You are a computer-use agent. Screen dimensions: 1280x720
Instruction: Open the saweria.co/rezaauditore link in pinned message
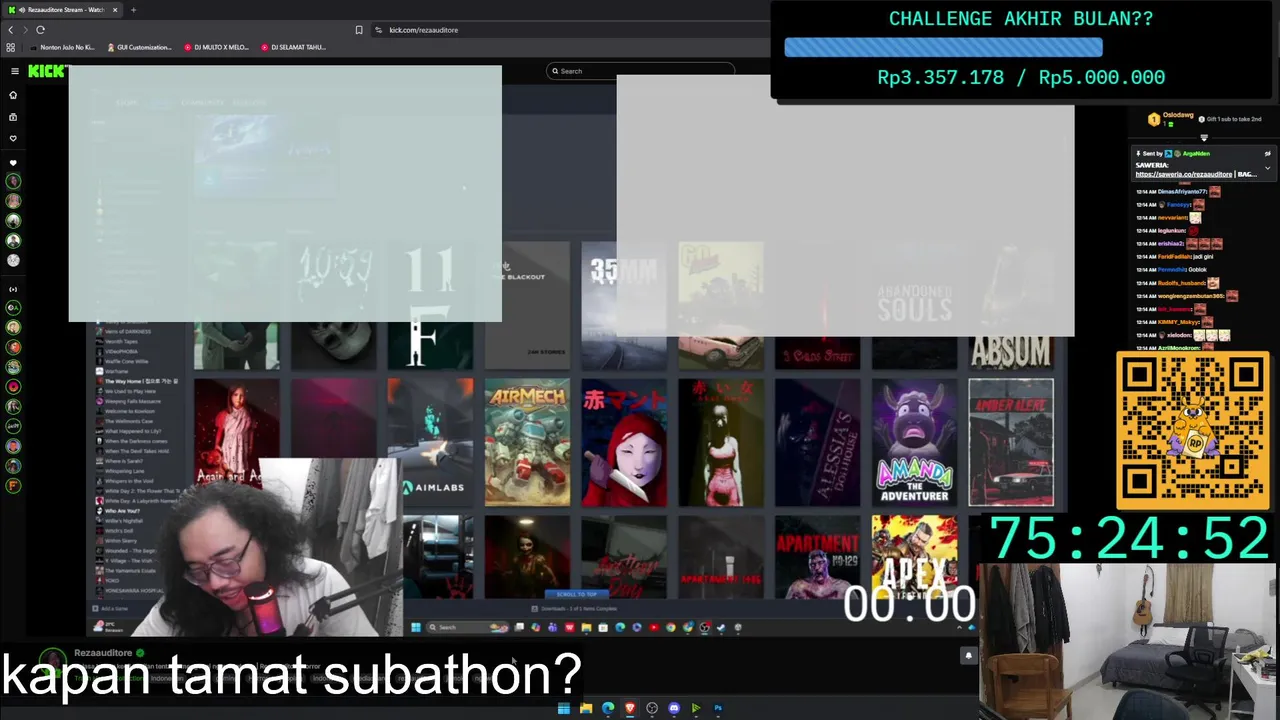click(1184, 174)
